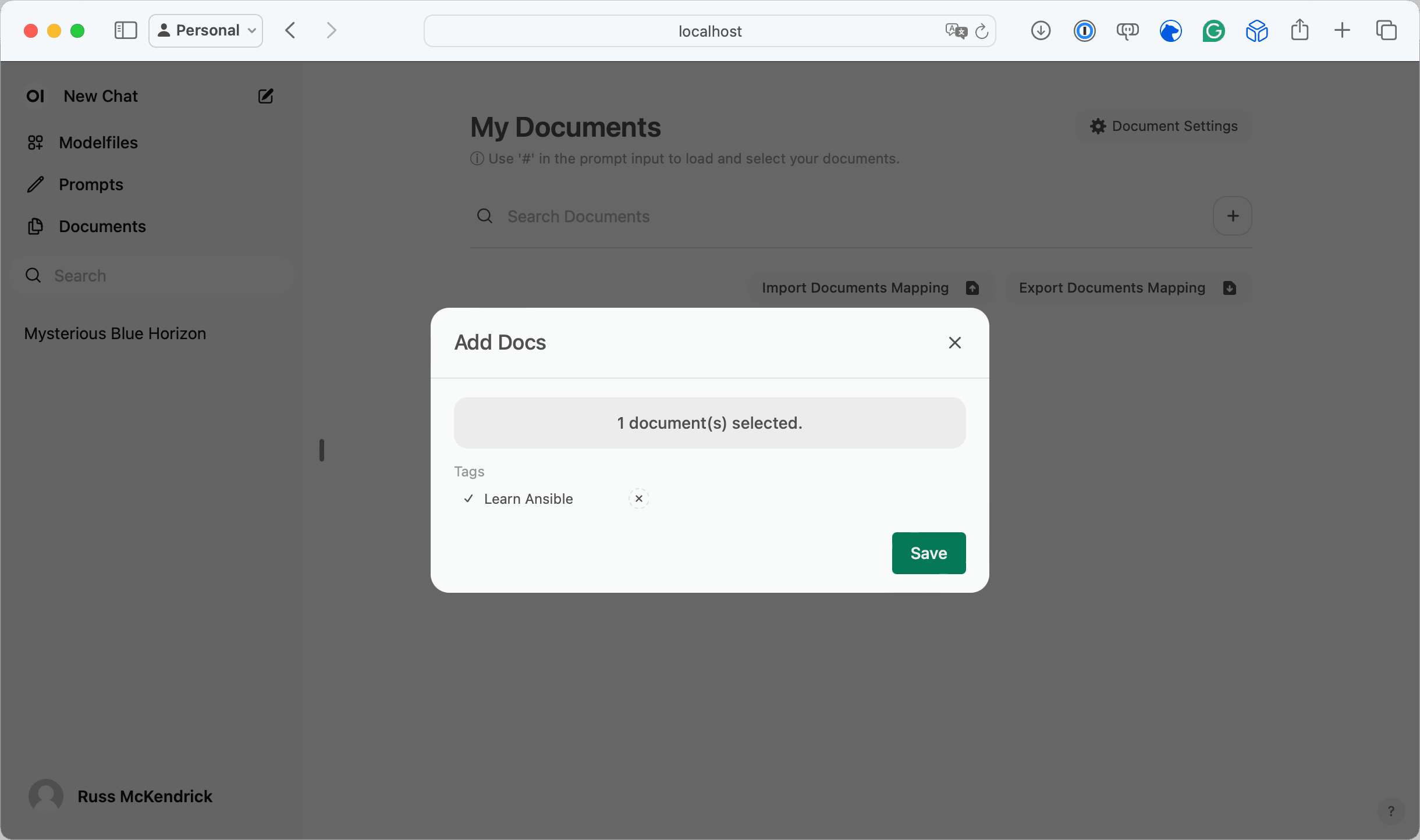Reload the localhost page
The image size is (1420, 840).
(982, 31)
